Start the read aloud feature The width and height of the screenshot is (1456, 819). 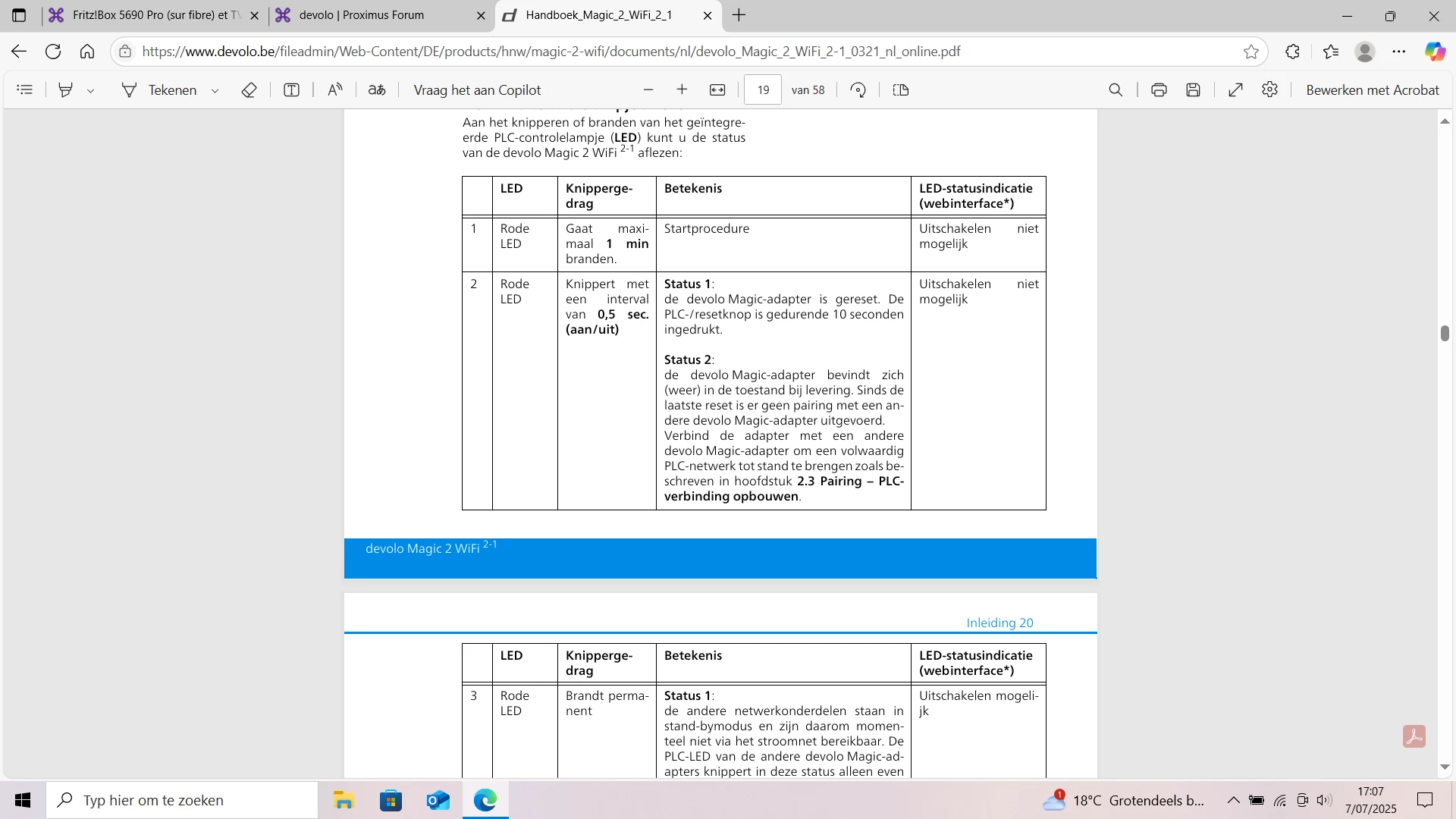coord(334,89)
